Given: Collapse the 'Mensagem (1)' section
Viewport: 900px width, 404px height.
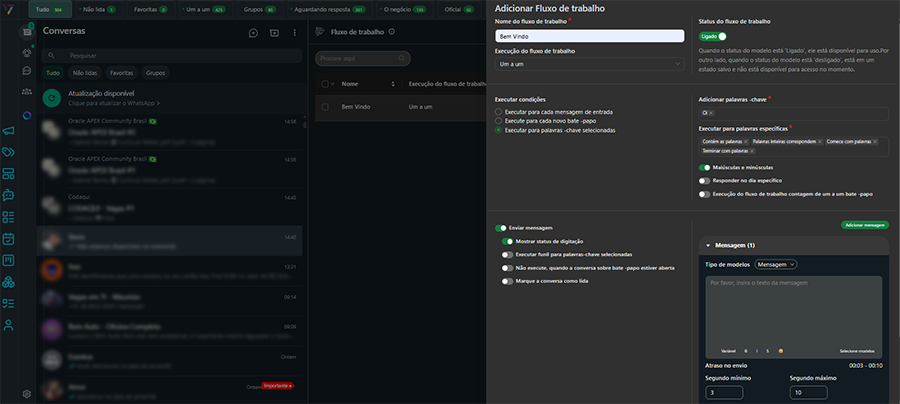Looking at the screenshot, I should pos(709,245).
